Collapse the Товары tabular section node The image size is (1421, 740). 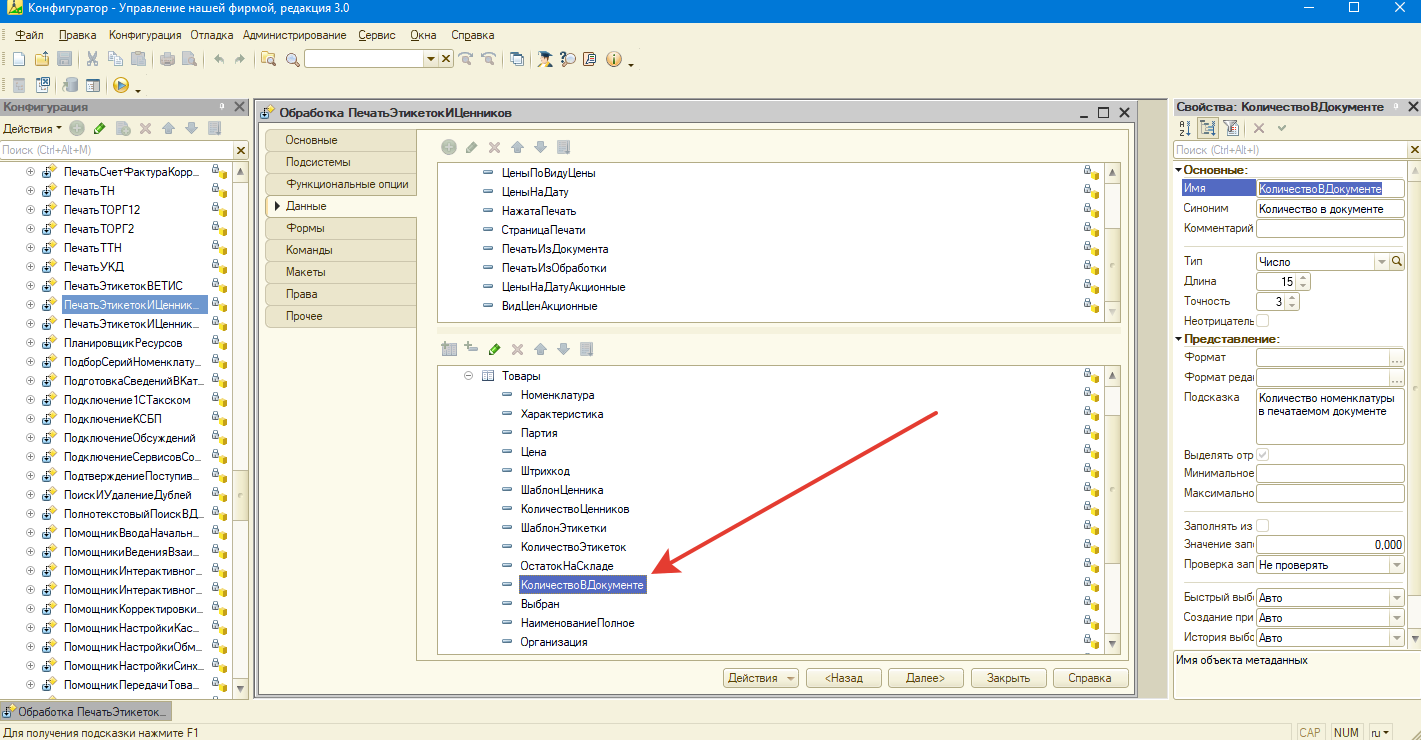point(467,376)
